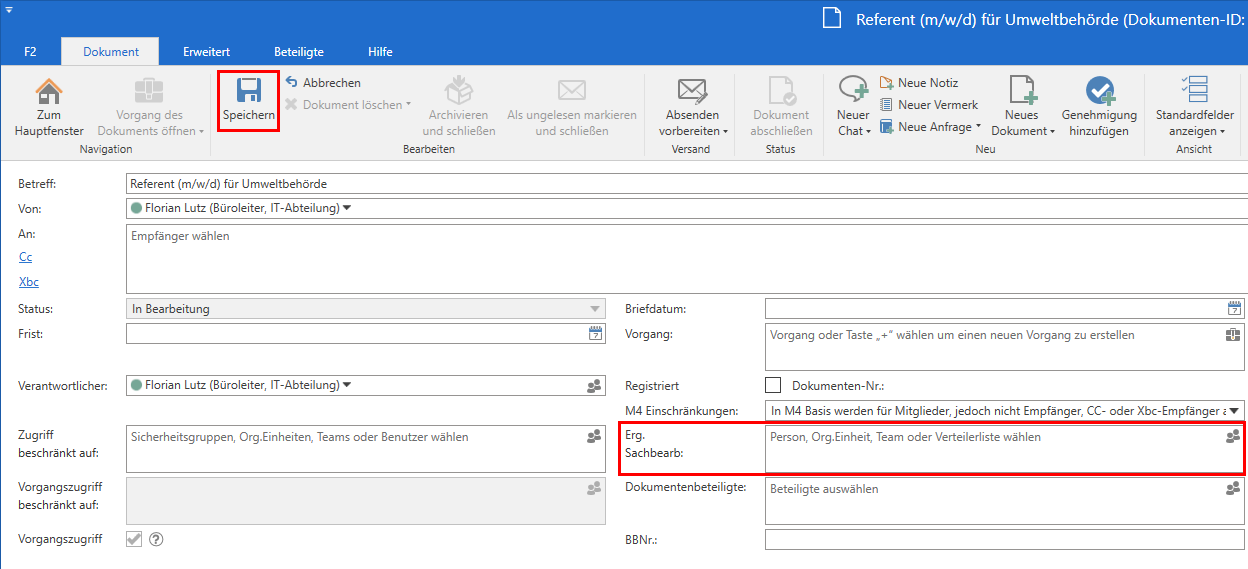Expand M4 Einschränkungen dropdown
The height and width of the screenshot is (569, 1248).
pyautogui.click(x=1235, y=410)
